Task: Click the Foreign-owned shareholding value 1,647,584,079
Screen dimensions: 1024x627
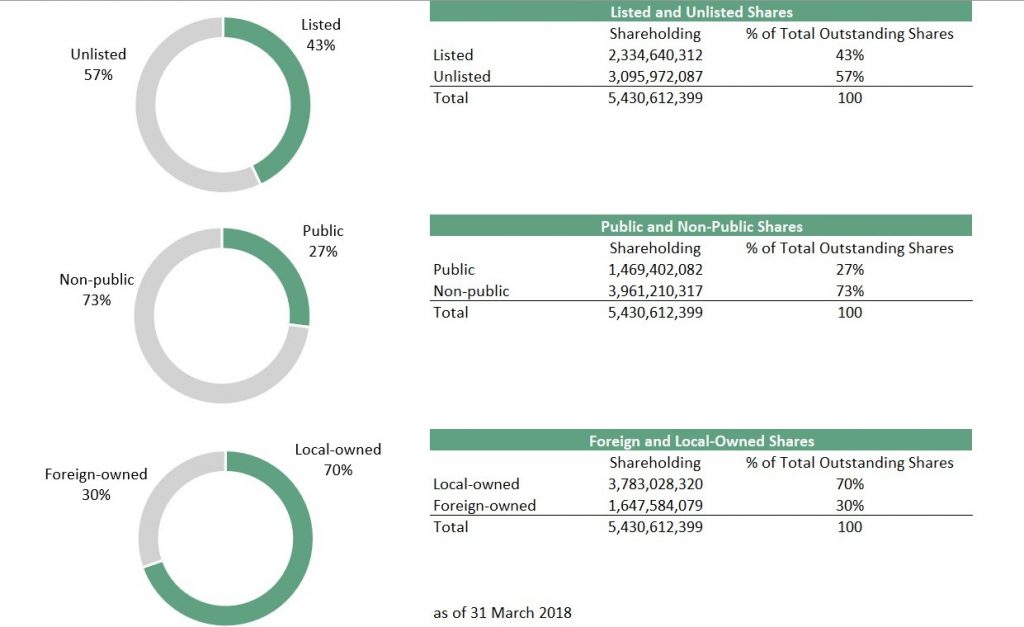Action: 655,505
